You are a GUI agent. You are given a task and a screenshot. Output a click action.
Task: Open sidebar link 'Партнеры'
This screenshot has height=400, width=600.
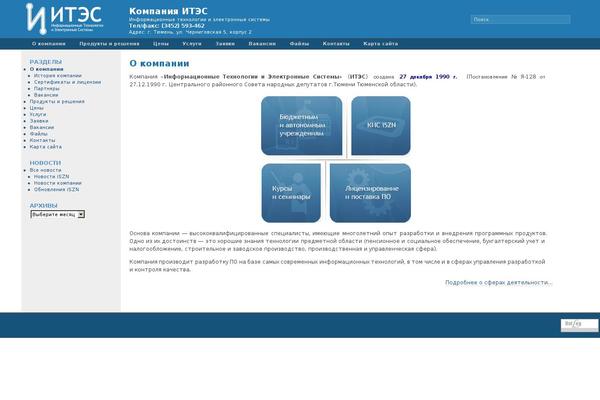click(x=47, y=89)
